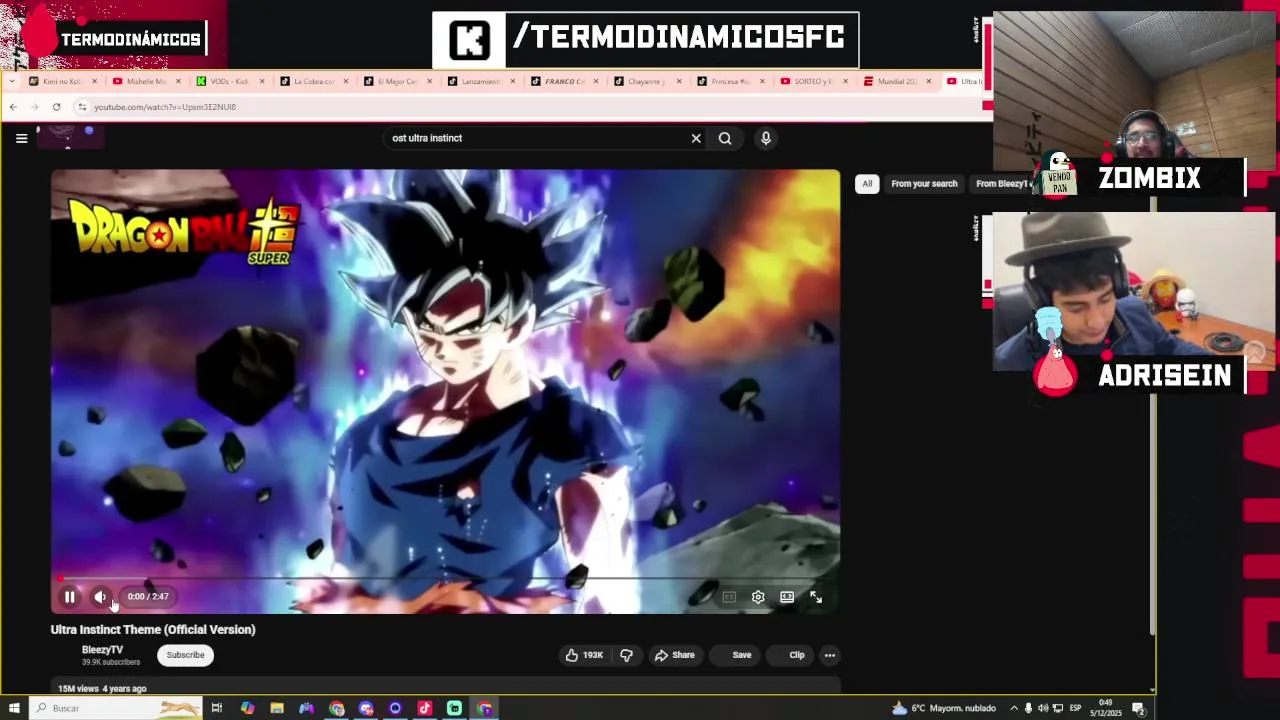Mute the video with the speaker icon
The width and height of the screenshot is (1280, 720).
tap(100, 597)
